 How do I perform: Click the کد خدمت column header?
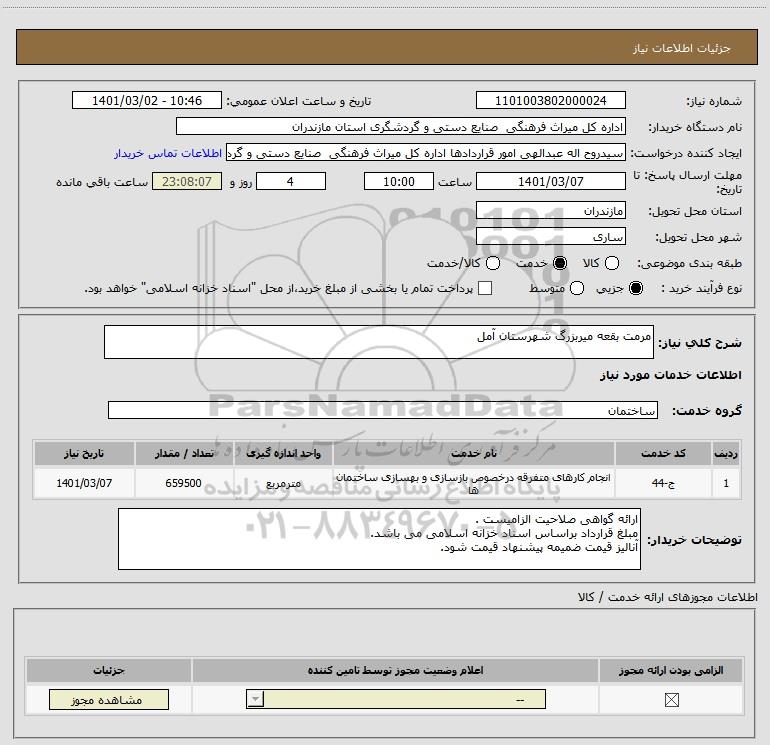663,453
